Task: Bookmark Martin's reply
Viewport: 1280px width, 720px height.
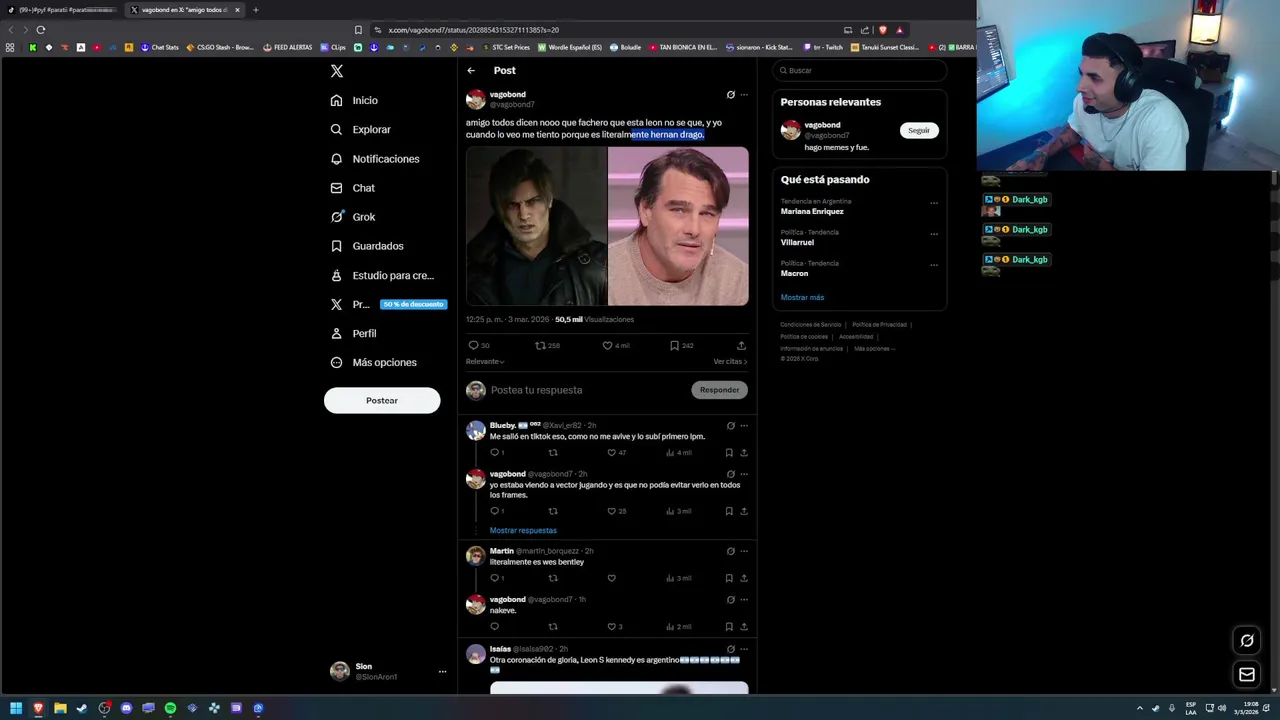Action: [x=729, y=578]
